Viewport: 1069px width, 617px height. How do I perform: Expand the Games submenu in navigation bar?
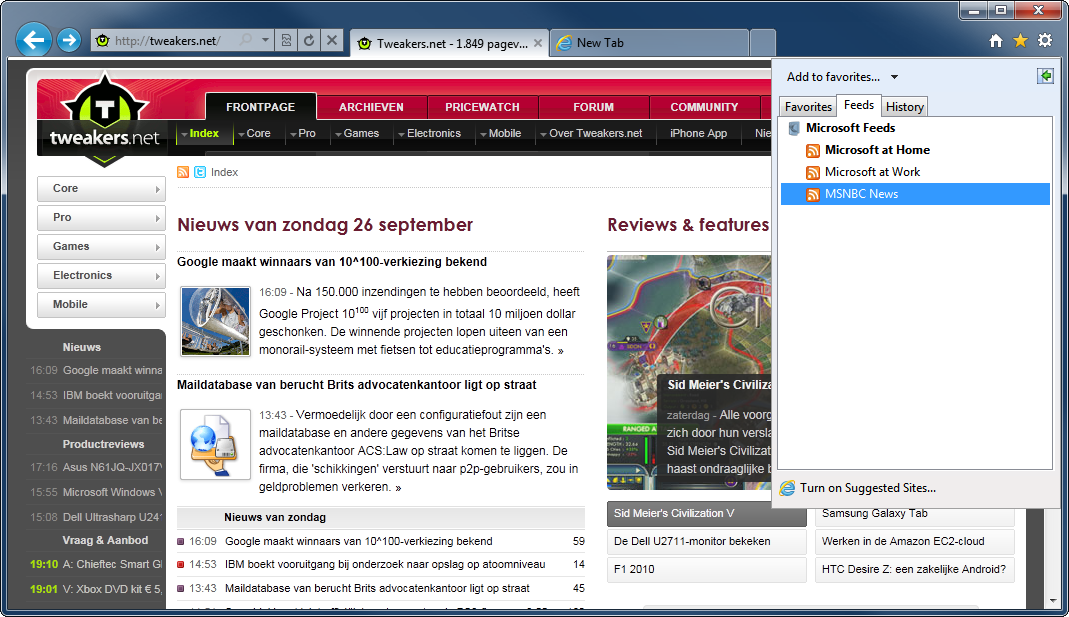pos(356,134)
